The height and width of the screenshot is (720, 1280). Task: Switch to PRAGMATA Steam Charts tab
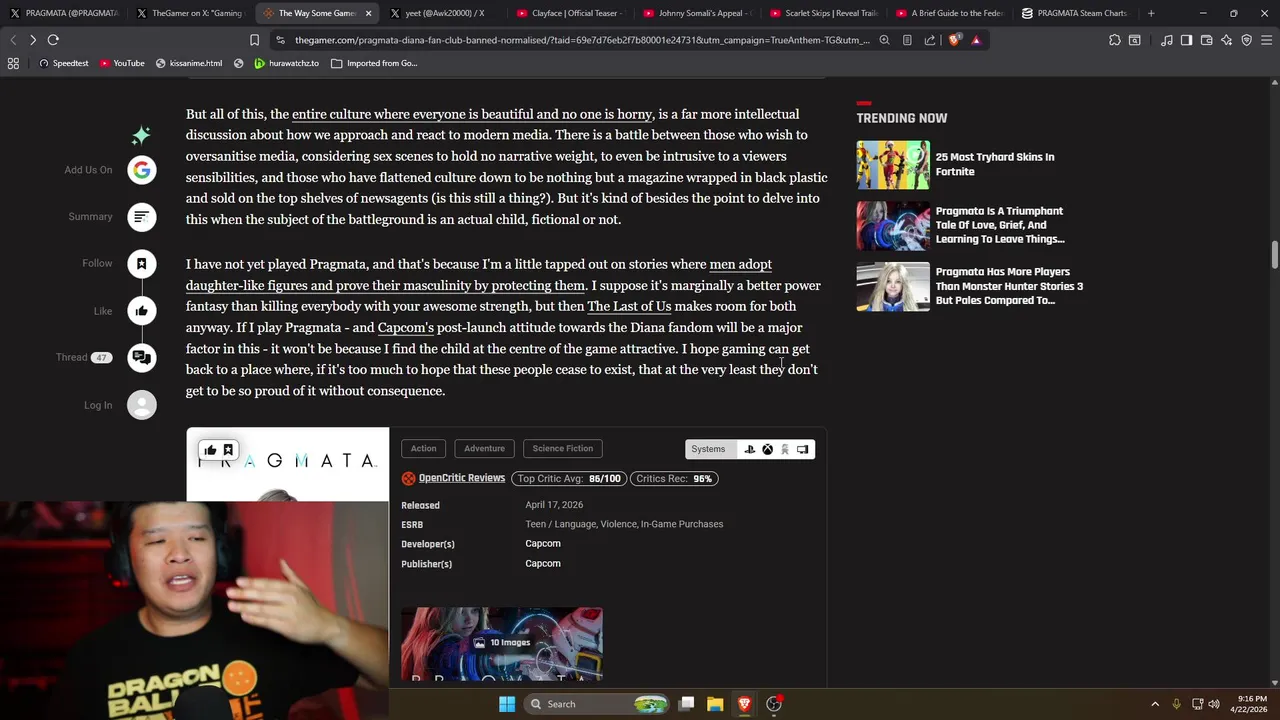coord(1075,13)
